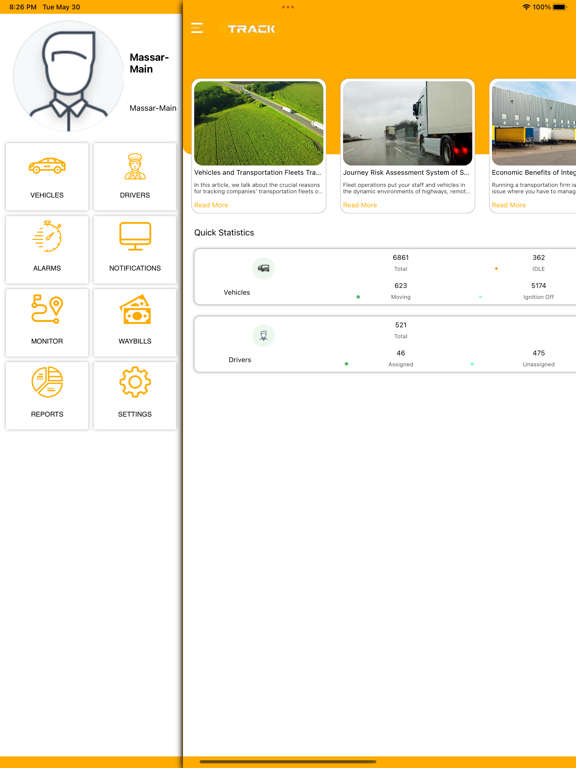Tap the Wi-Fi status icon
This screenshot has height=768, width=576.
[x=526, y=7]
